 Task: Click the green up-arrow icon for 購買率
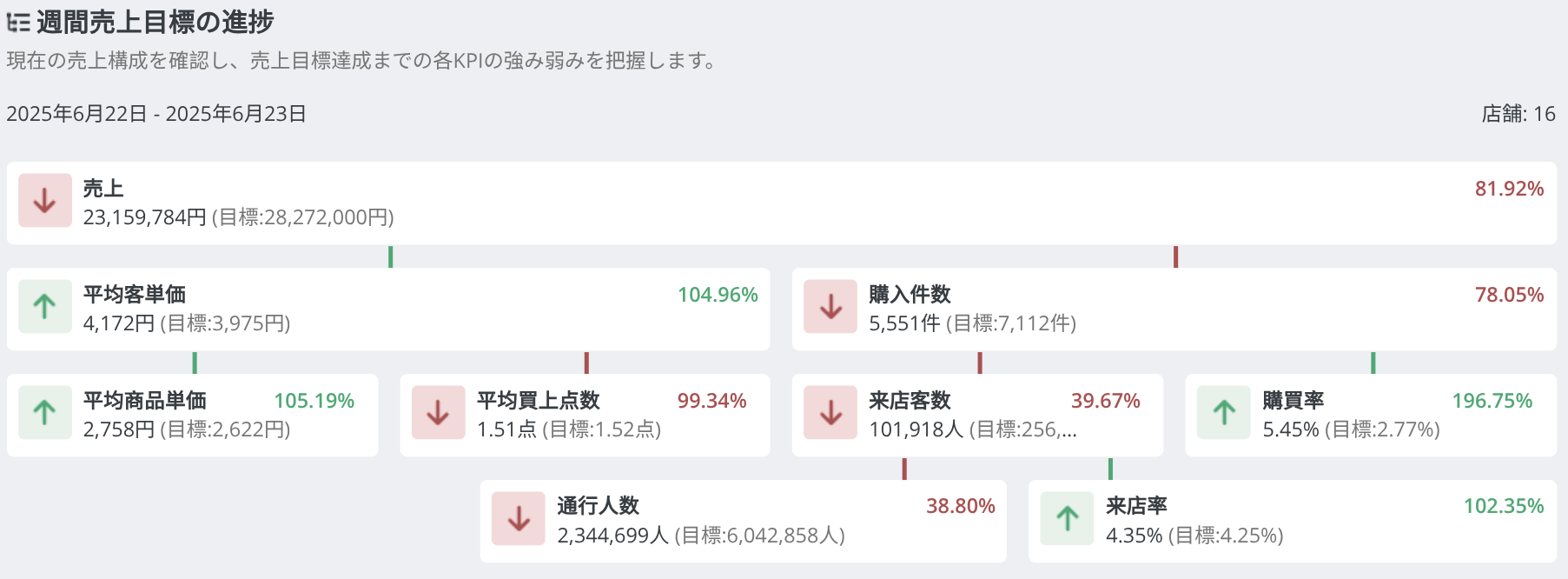click(x=1224, y=413)
